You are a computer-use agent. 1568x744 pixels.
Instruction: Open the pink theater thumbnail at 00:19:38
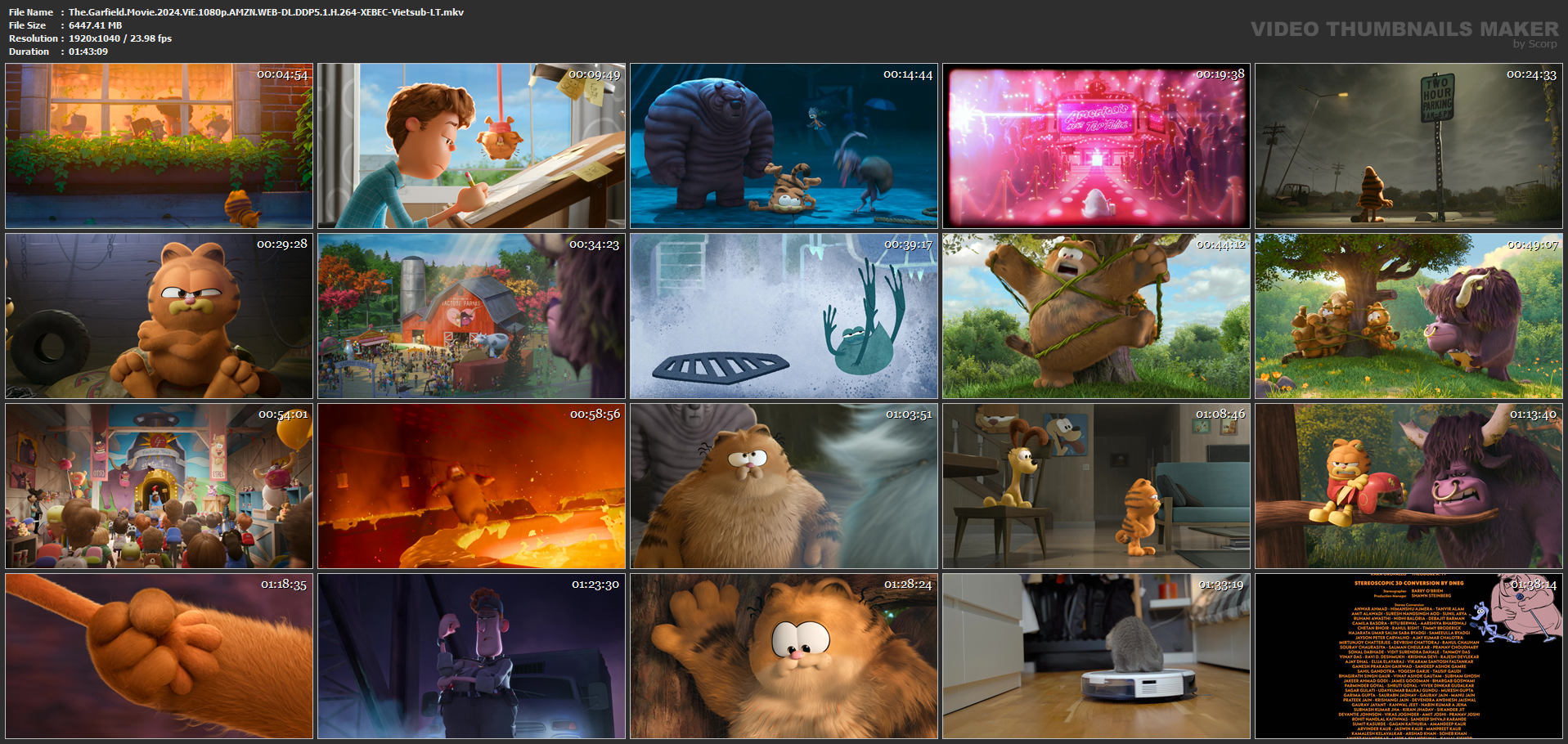[x=1096, y=146]
